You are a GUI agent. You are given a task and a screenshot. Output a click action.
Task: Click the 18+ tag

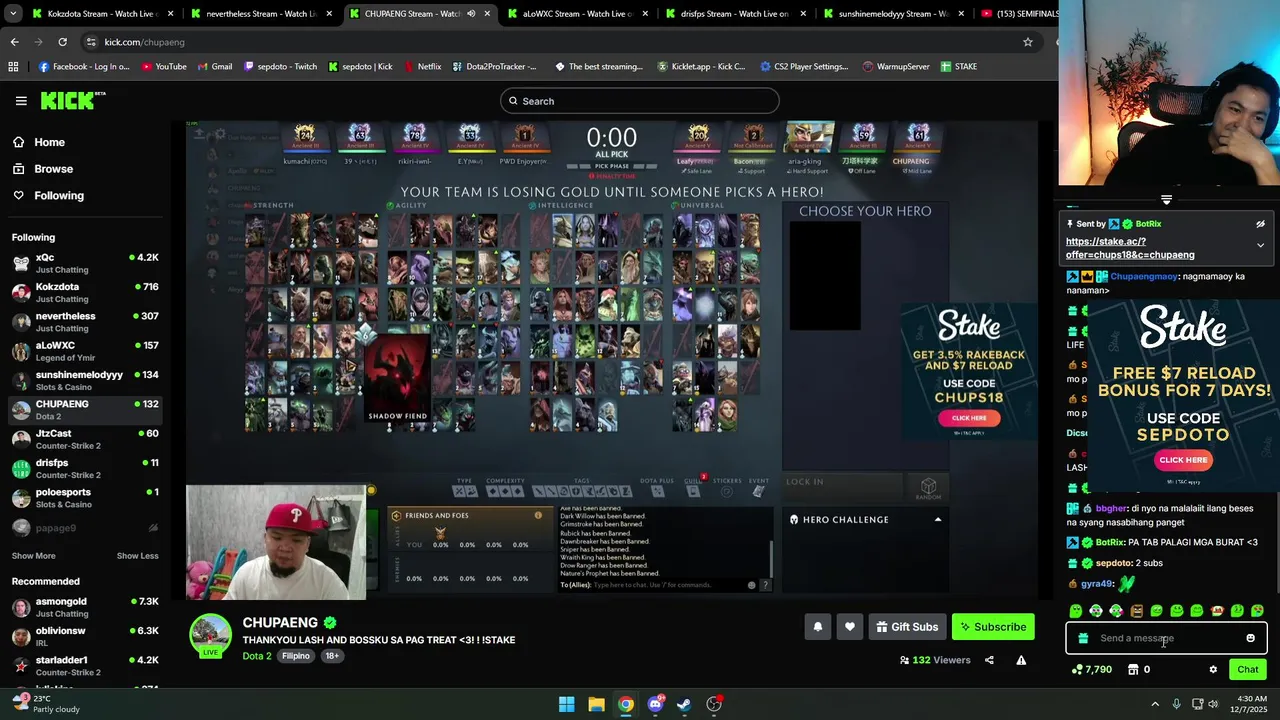tap(331, 656)
